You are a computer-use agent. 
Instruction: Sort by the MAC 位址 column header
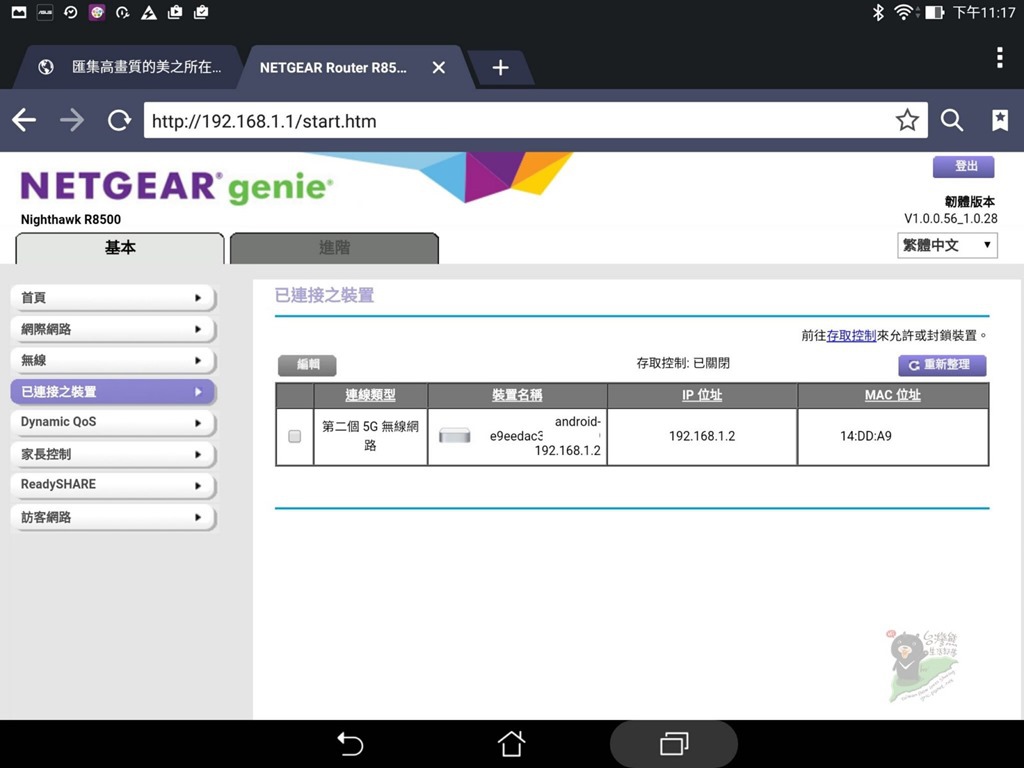click(x=893, y=395)
